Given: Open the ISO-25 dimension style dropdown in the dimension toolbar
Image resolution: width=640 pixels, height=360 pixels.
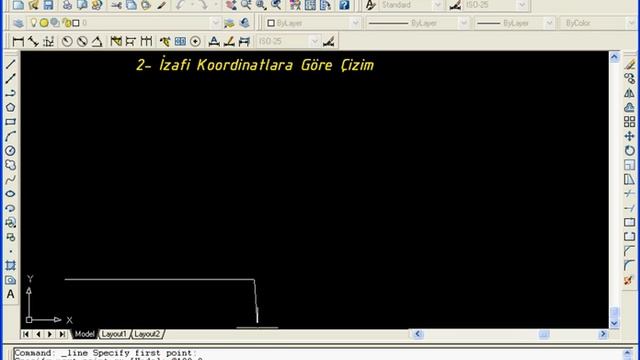Looking at the screenshot, I should pyautogui.click(x=315, y=41).
